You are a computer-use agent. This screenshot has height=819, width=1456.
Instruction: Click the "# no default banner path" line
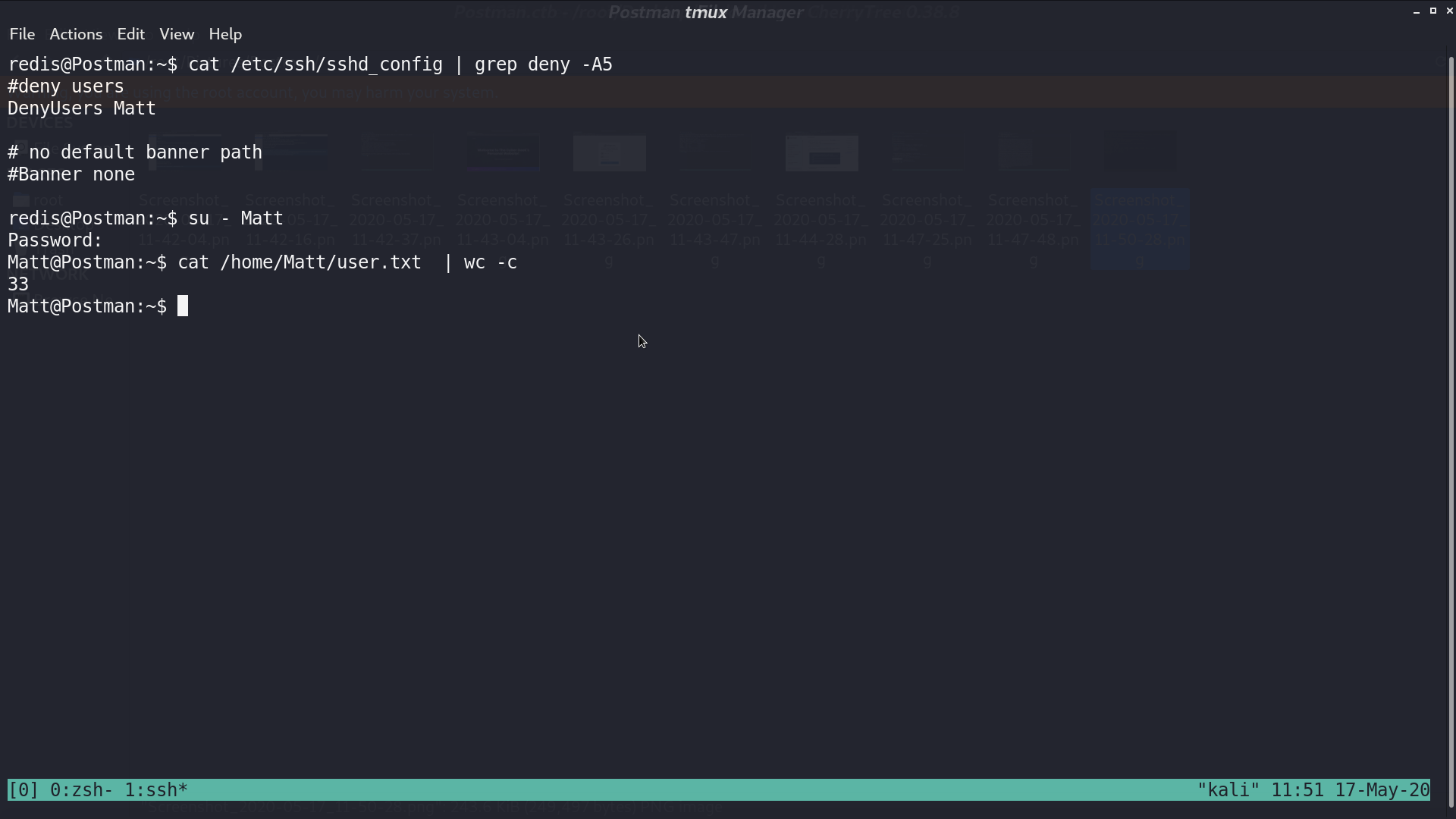tap(135, 152)
